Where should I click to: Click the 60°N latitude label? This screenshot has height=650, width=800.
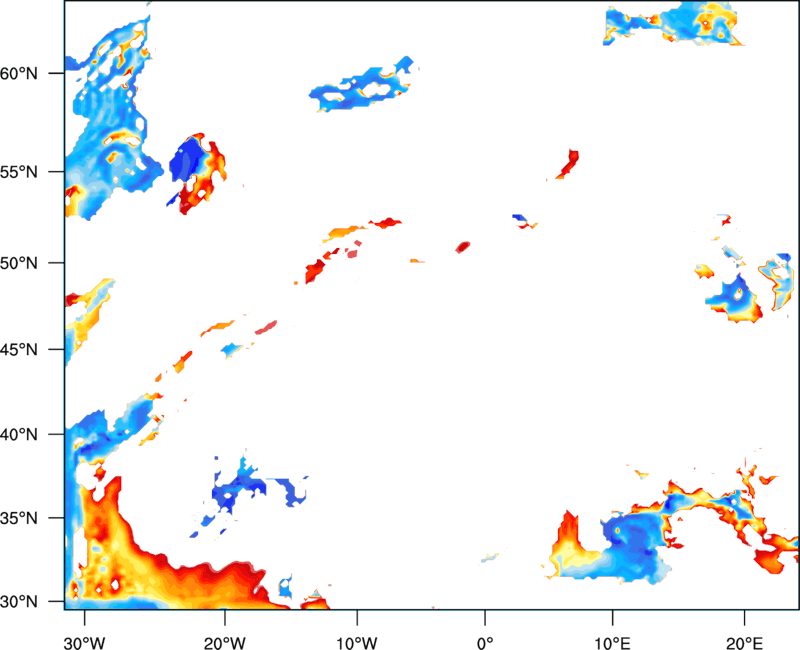tap(19, 74)
